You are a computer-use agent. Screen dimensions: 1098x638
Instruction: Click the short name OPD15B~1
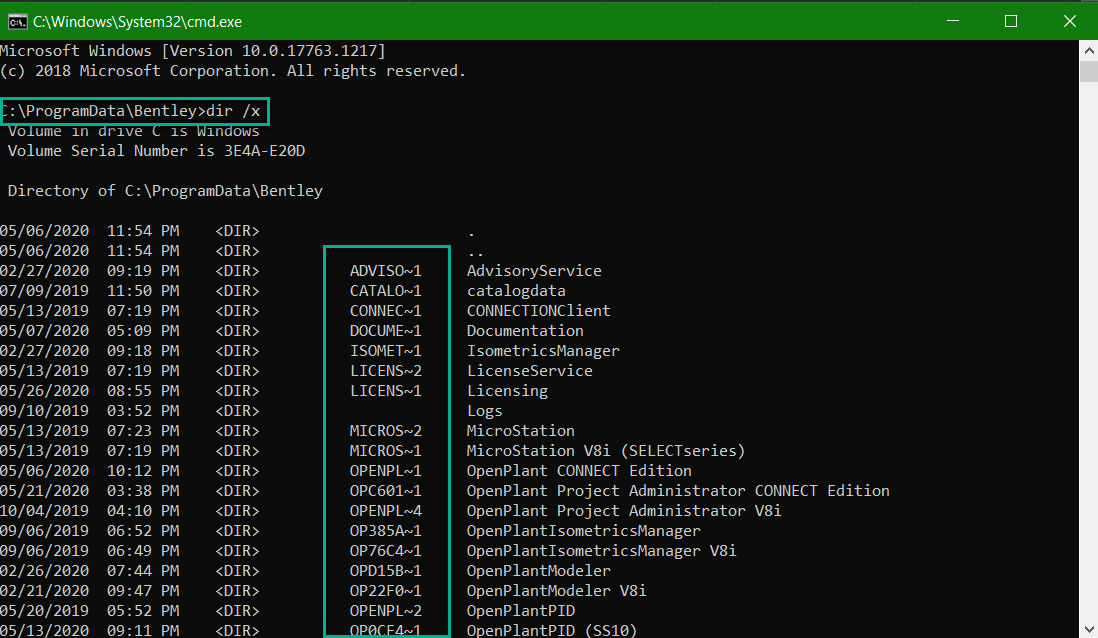386,571
